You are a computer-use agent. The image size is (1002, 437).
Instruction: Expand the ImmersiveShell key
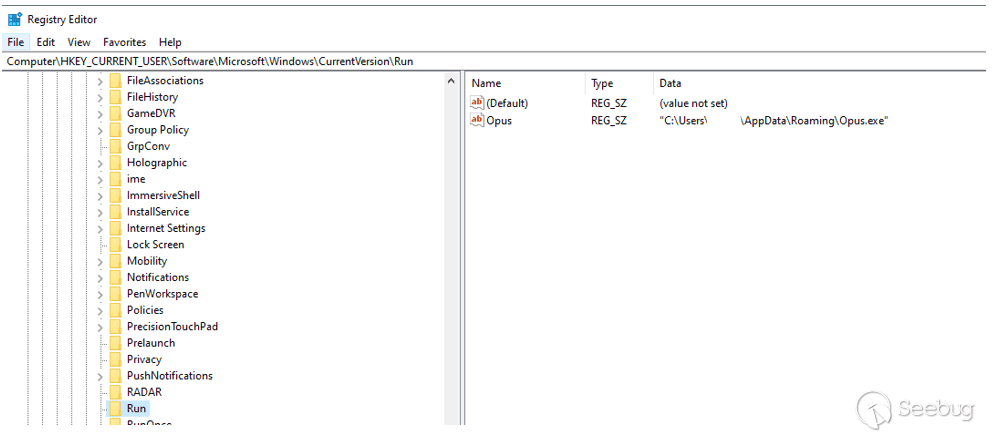(x=100, y=196)
